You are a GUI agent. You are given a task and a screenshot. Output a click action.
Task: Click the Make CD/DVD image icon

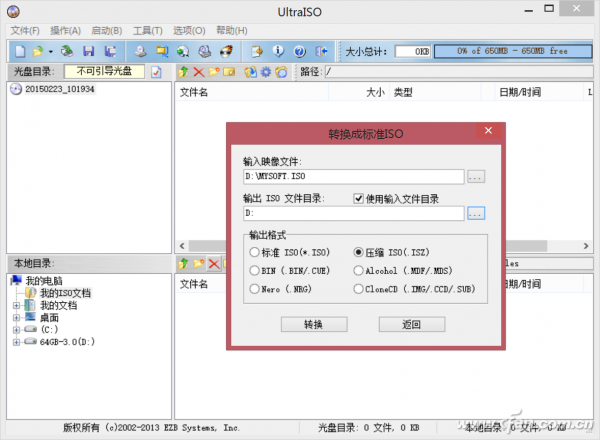pos(140,51)
